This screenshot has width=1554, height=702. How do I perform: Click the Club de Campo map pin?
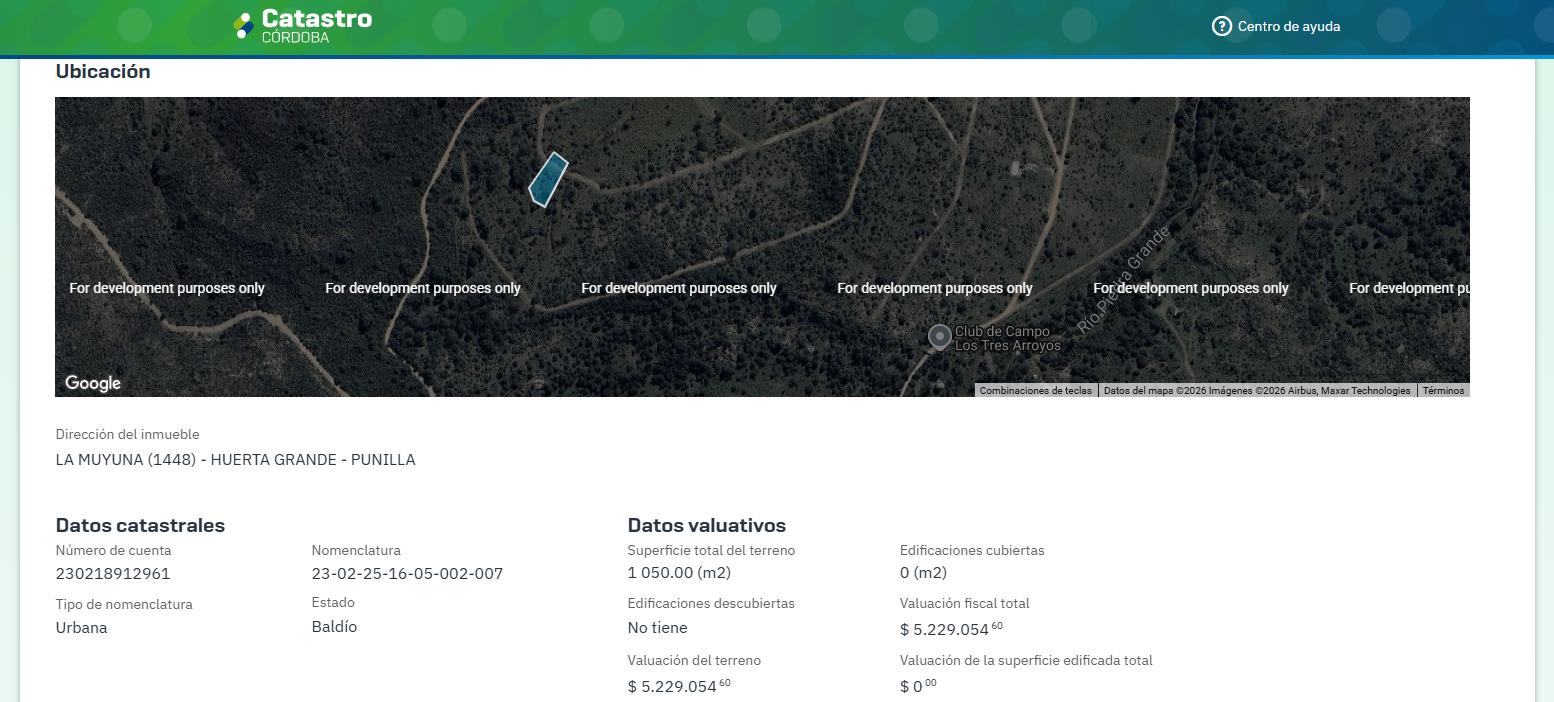click(x=939, y=337)
